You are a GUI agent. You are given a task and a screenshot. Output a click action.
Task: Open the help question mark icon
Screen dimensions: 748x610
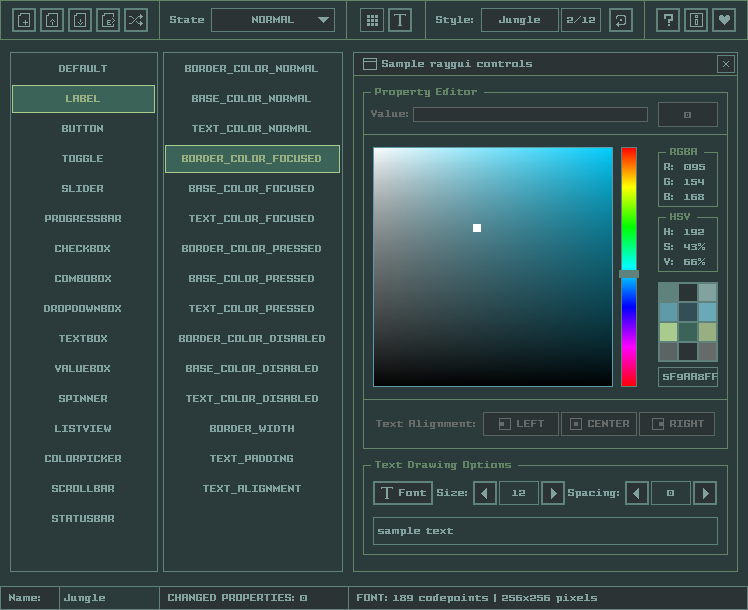668,19
